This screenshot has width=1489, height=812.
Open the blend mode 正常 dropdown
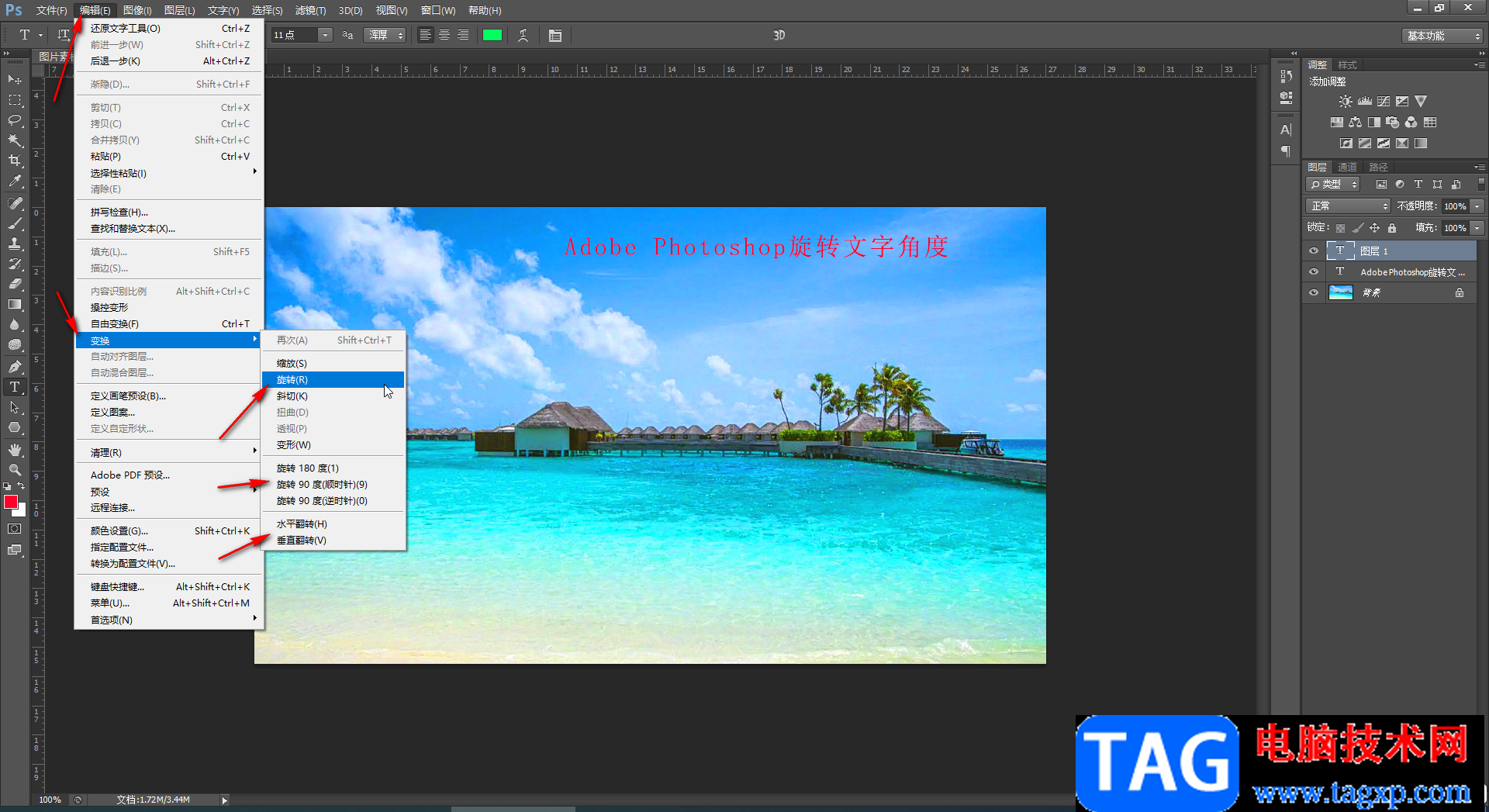click(1348, 206)
